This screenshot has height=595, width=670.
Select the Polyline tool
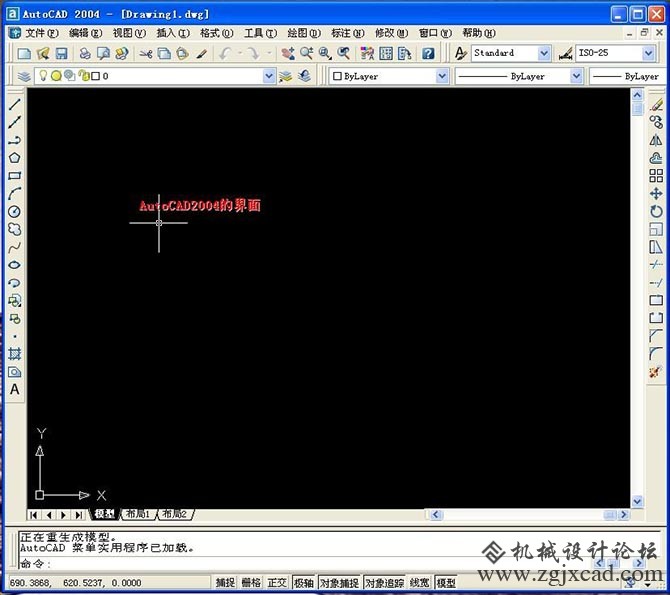pos(15,140)
